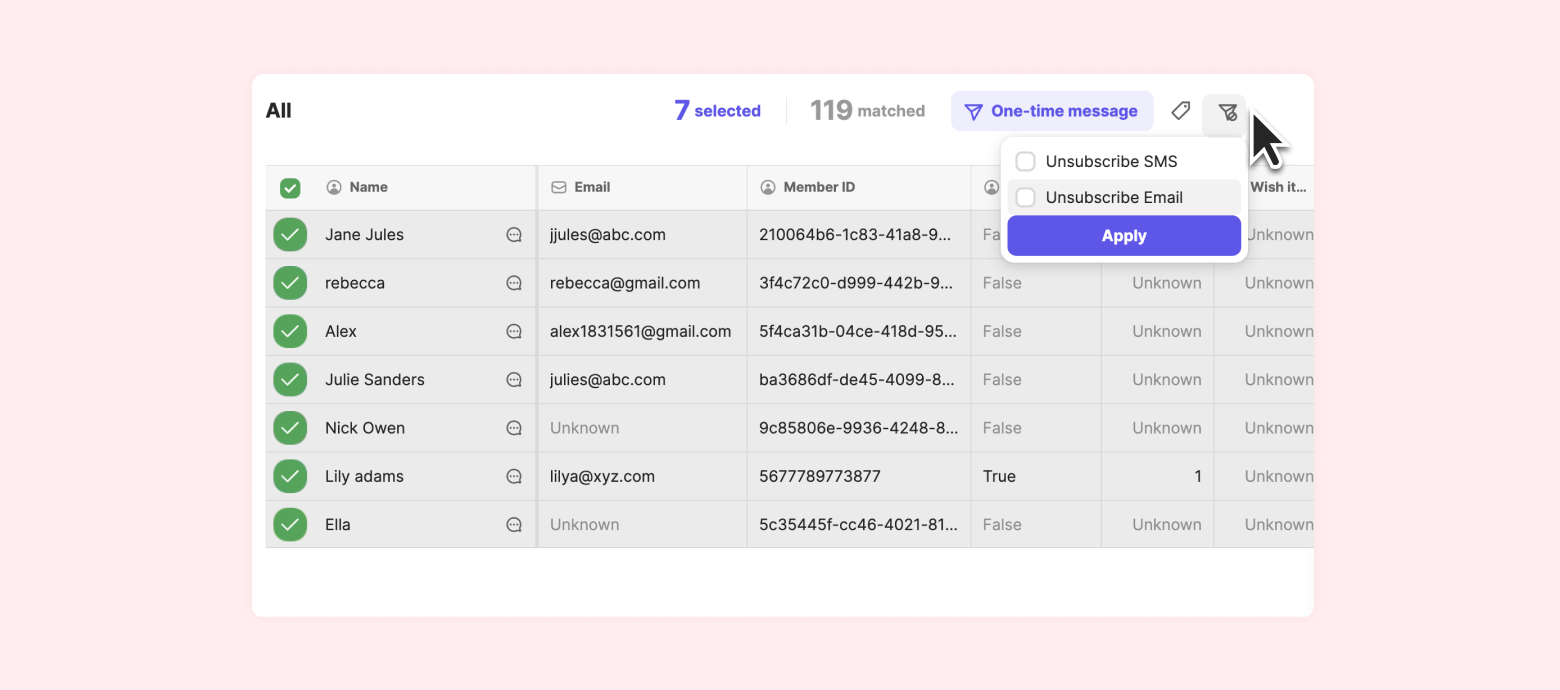Click the All heading

click(x=279, y=111)
